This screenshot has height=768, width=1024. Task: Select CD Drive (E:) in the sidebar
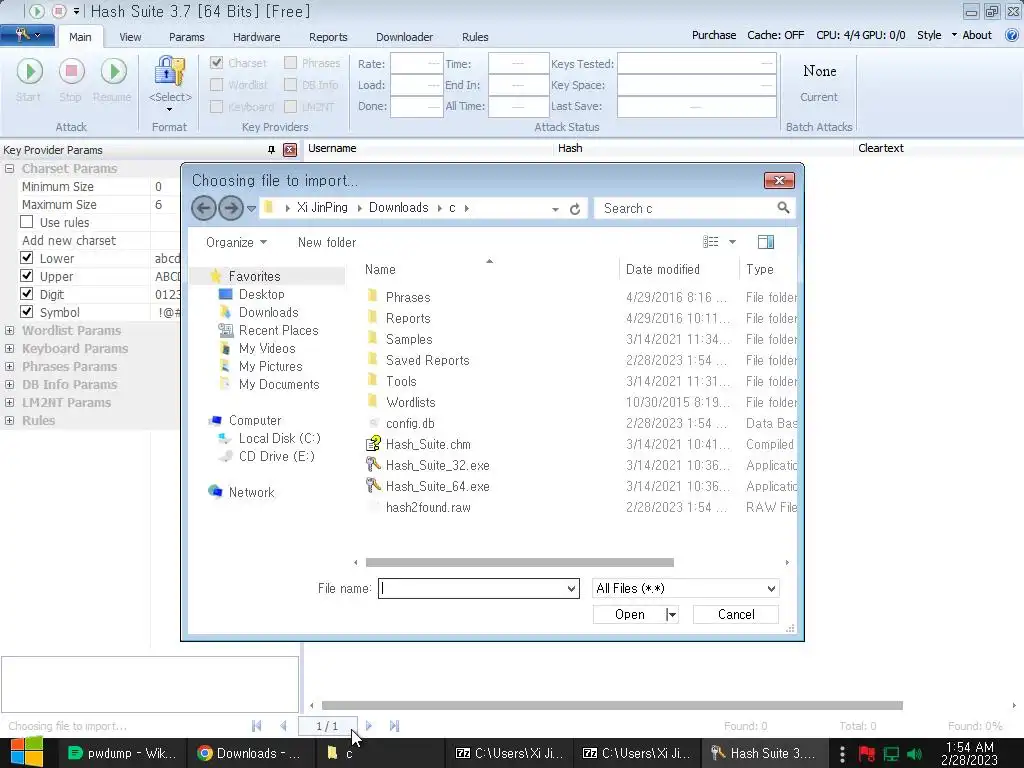pyautogui.click(x=276, y=456)
